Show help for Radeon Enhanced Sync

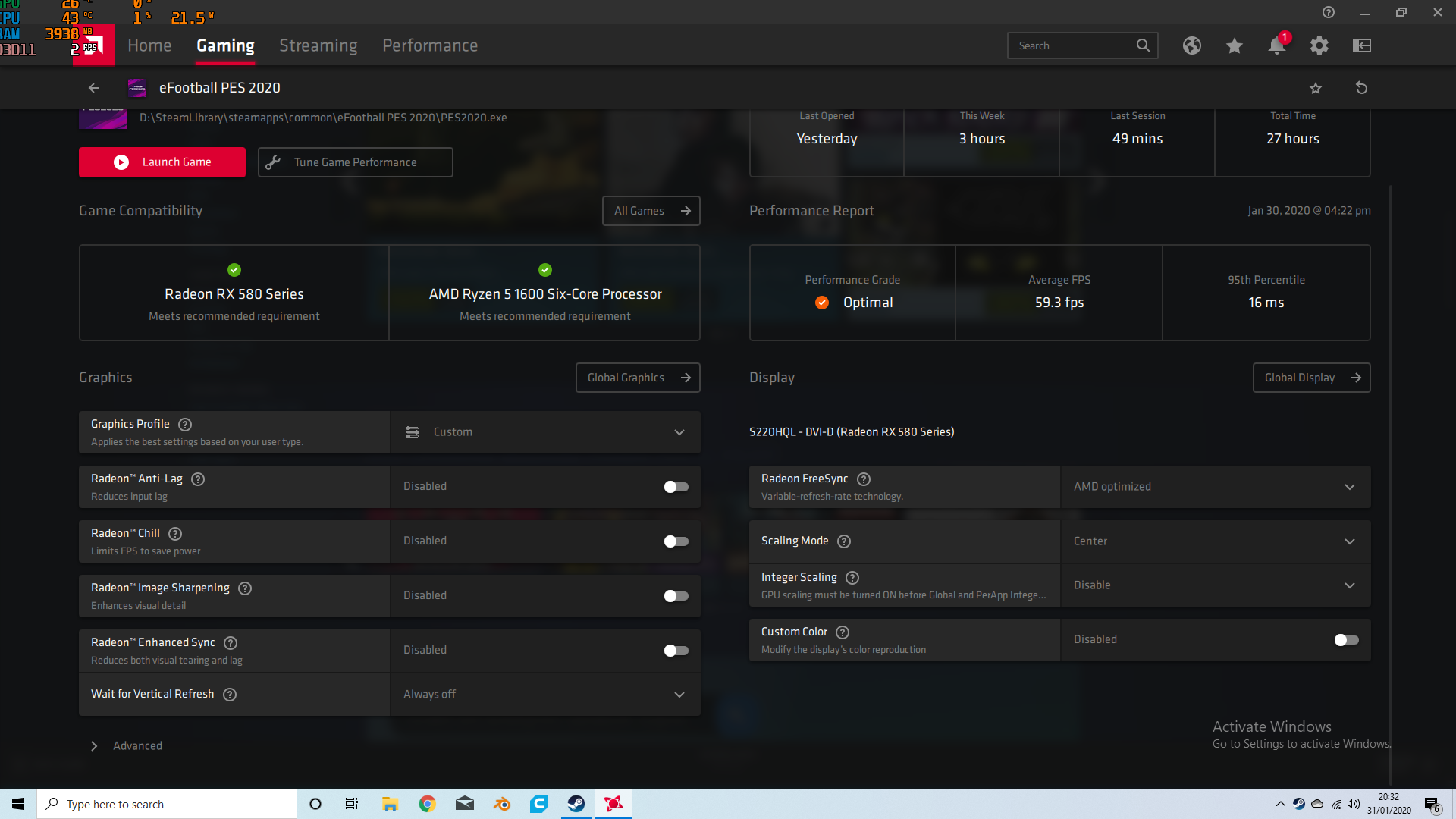coord(231,643)
